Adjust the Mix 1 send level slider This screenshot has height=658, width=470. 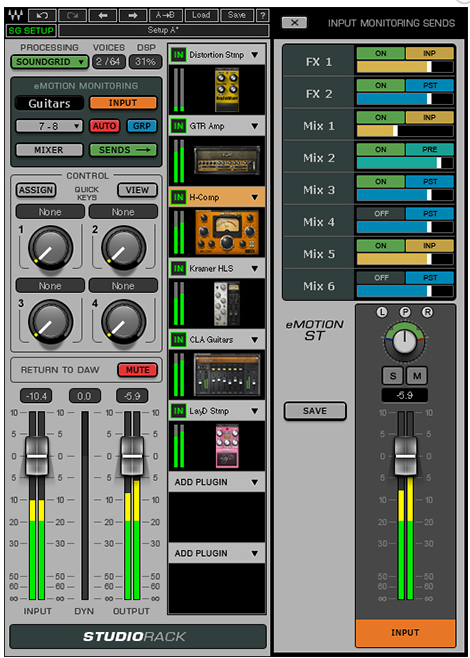(x=405, y=131)
